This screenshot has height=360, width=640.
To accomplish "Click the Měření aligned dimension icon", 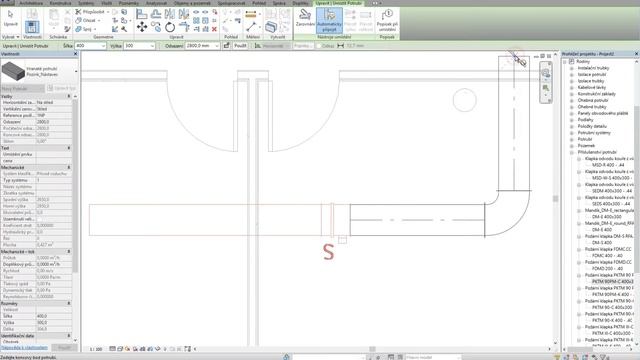I will click(251, 14).
